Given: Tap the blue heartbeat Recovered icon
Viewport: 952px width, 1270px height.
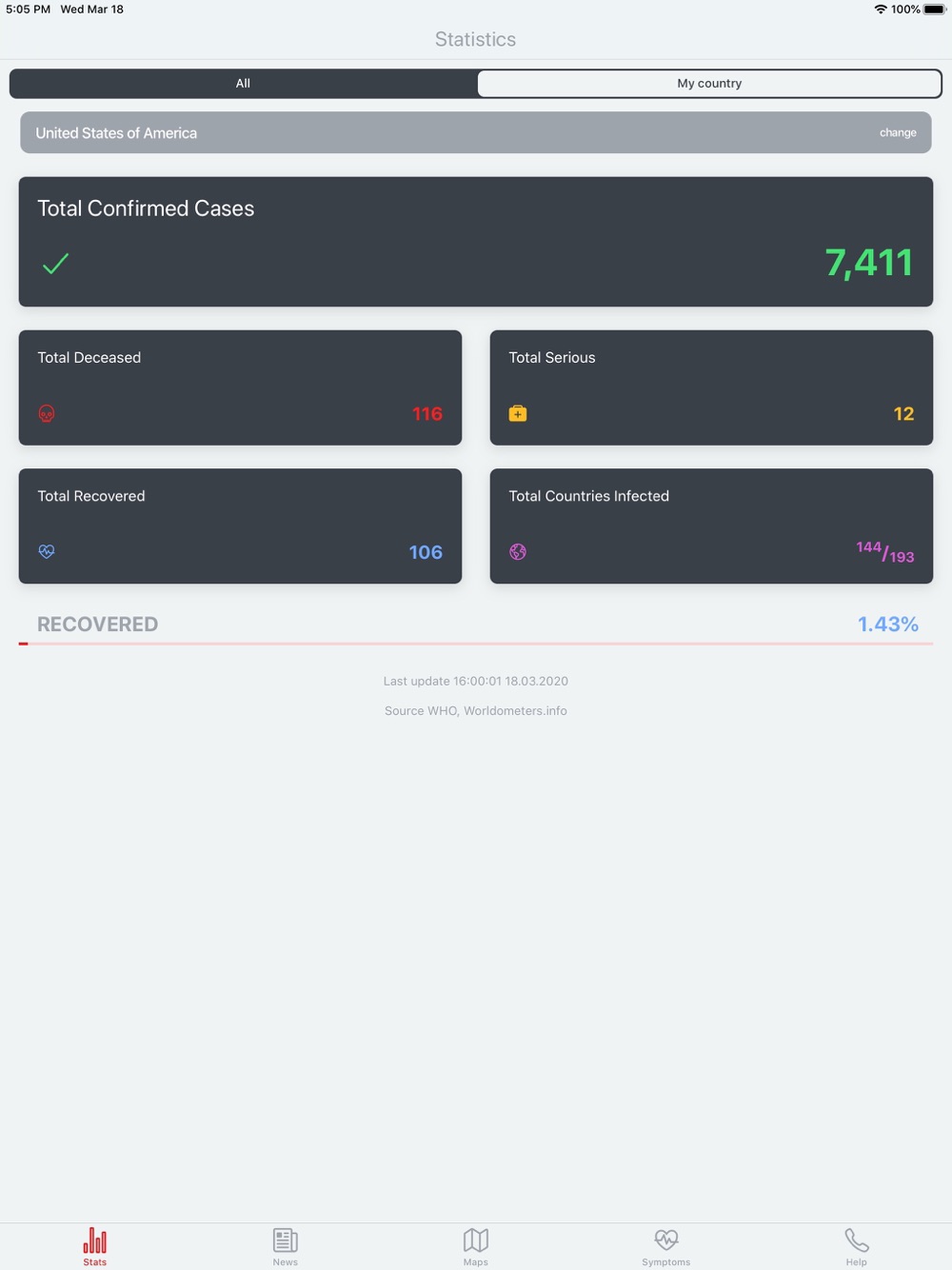Looking at the screenshot, I should point(47,551).
